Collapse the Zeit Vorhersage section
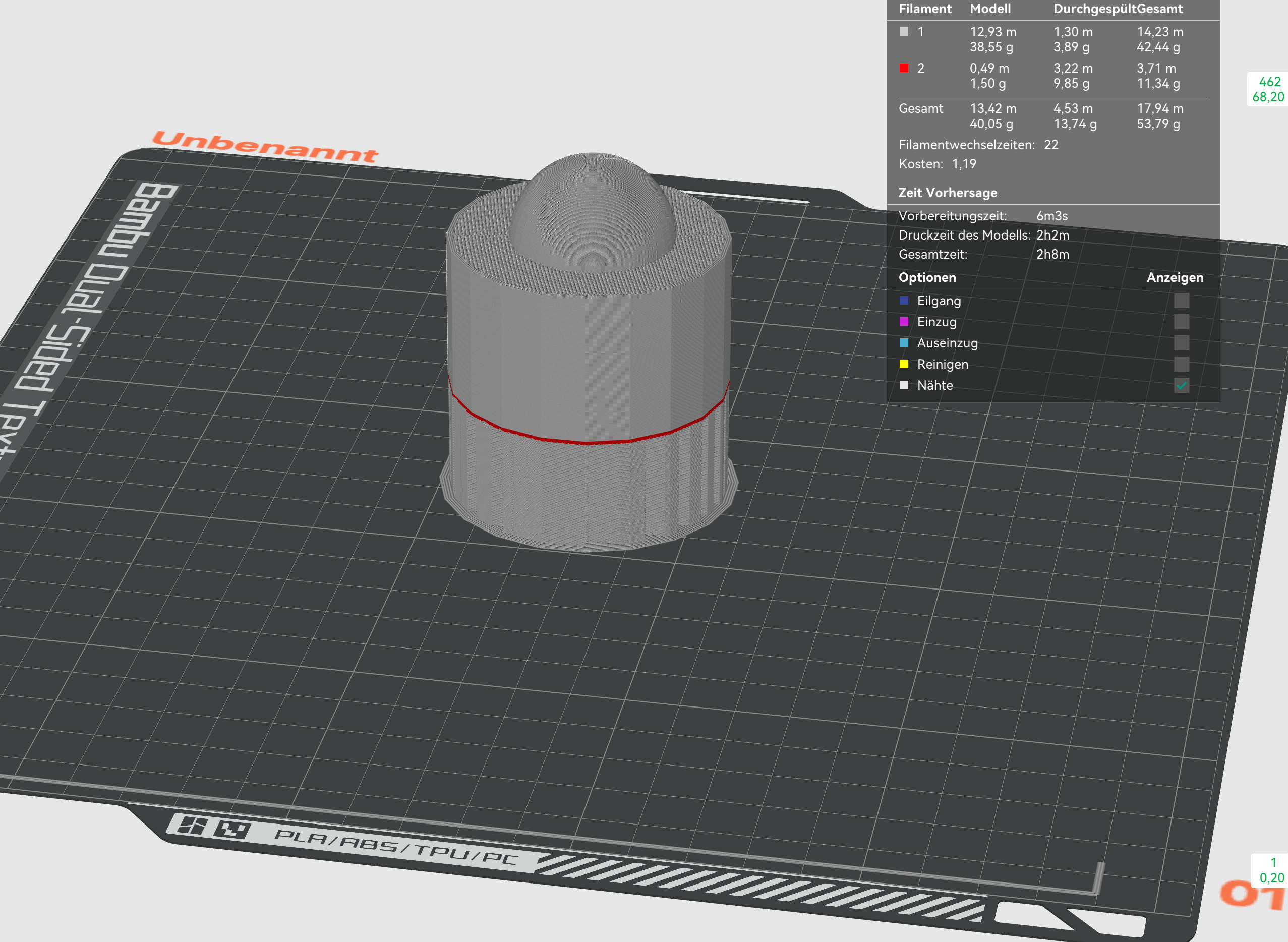Screen dimensions: 1288x942 (948, 193)
